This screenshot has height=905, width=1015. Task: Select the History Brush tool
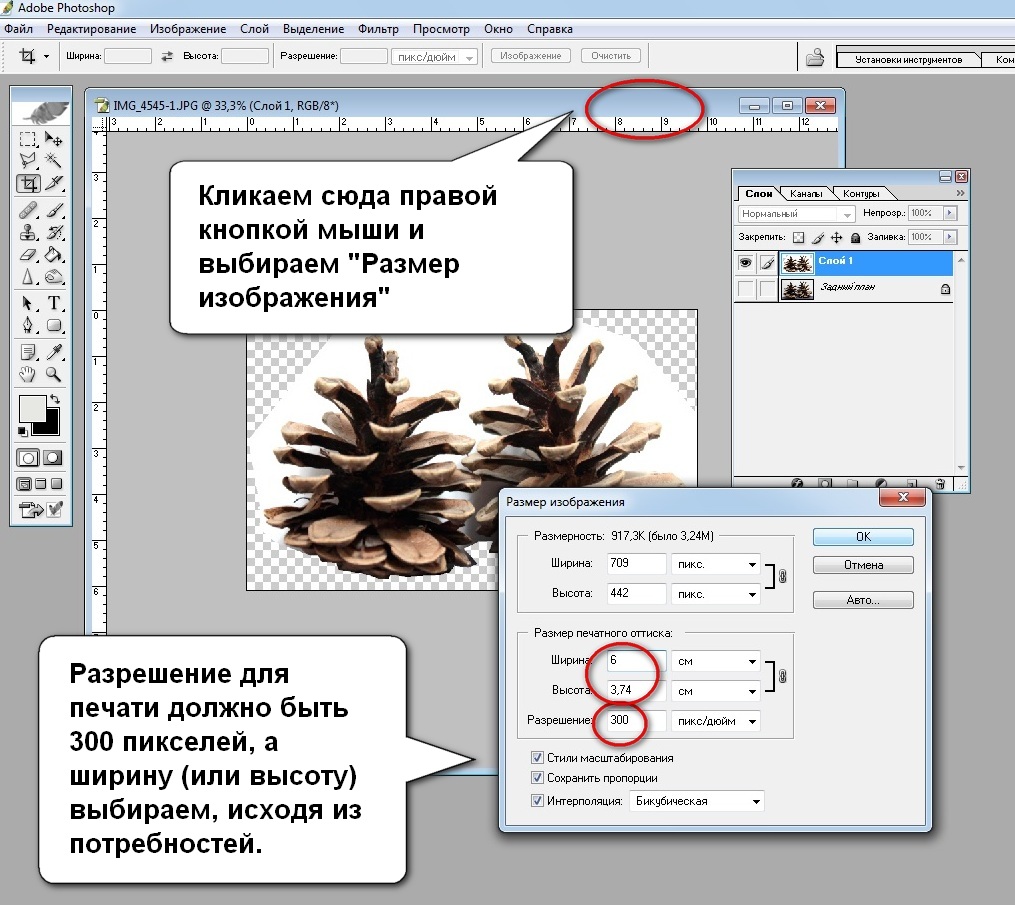coord(54,232)
